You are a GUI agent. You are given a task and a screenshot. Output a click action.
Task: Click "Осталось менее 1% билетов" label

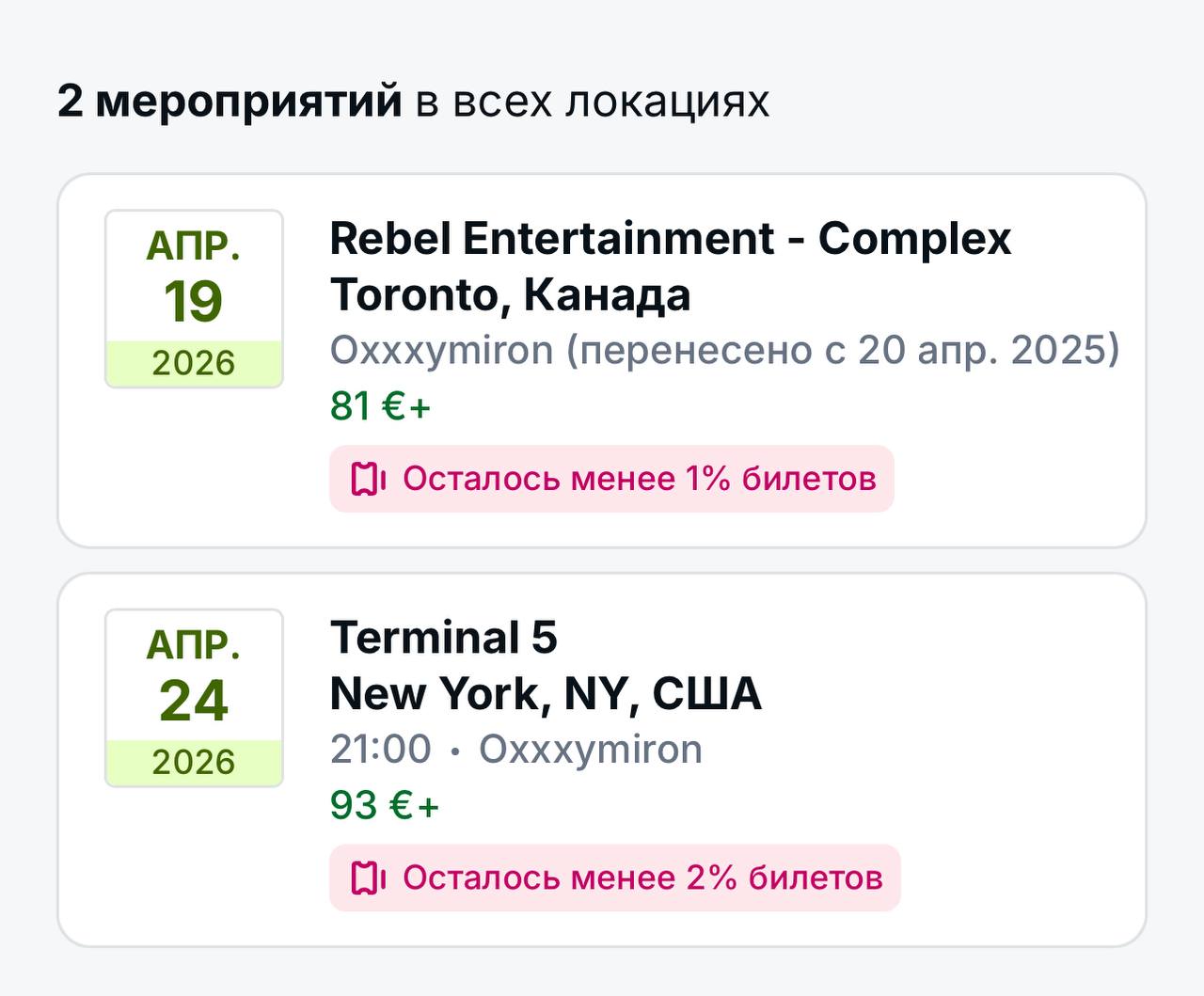click(x=640, y=479)
